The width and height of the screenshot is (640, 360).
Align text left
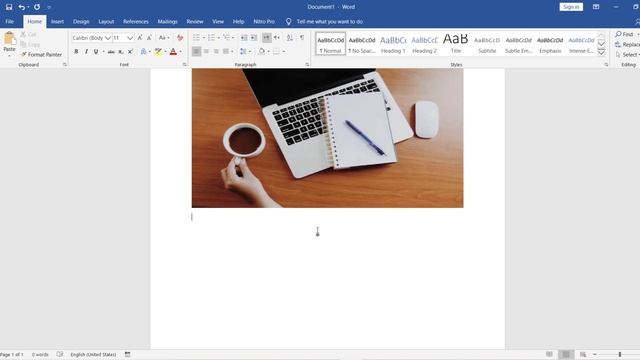tap(196, 51)
